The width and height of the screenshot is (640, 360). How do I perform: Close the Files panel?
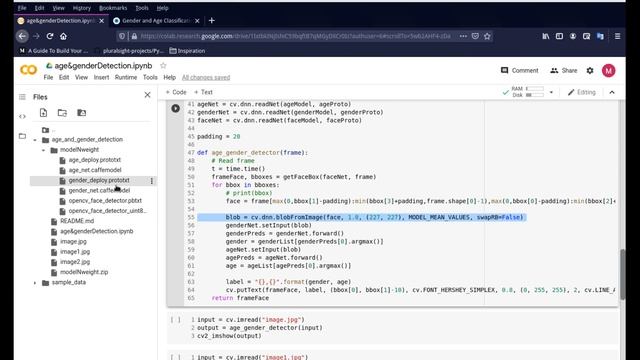click(x=147, y=95)
